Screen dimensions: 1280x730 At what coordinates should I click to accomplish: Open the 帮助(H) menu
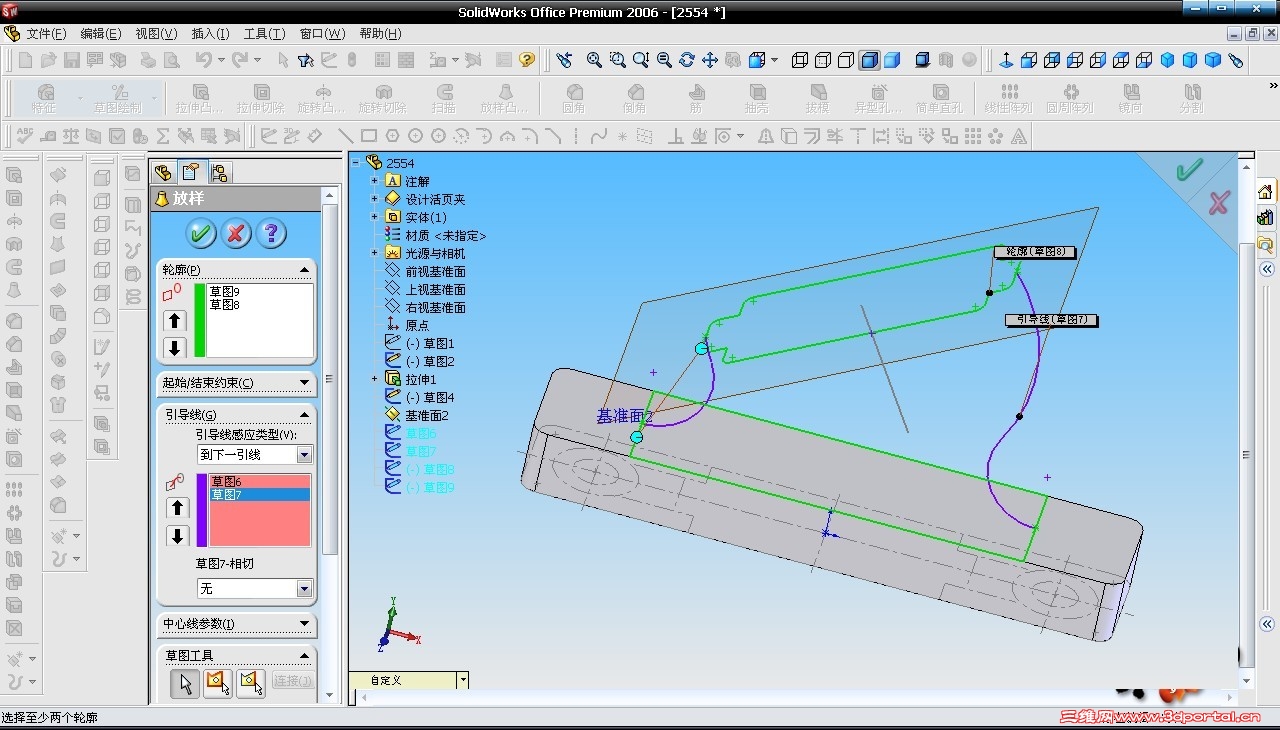380,33
